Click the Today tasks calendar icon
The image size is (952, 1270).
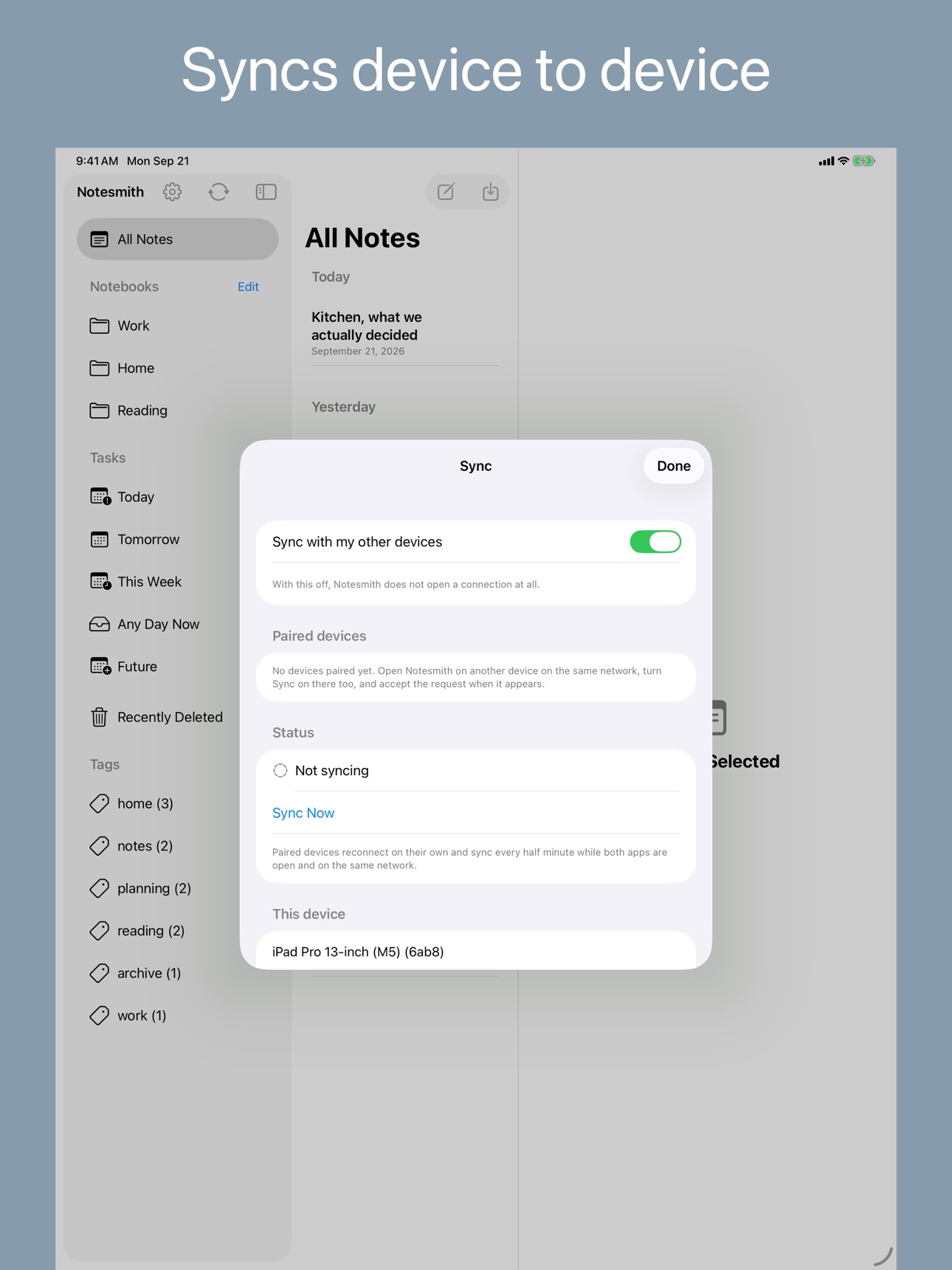pos(100,497)
